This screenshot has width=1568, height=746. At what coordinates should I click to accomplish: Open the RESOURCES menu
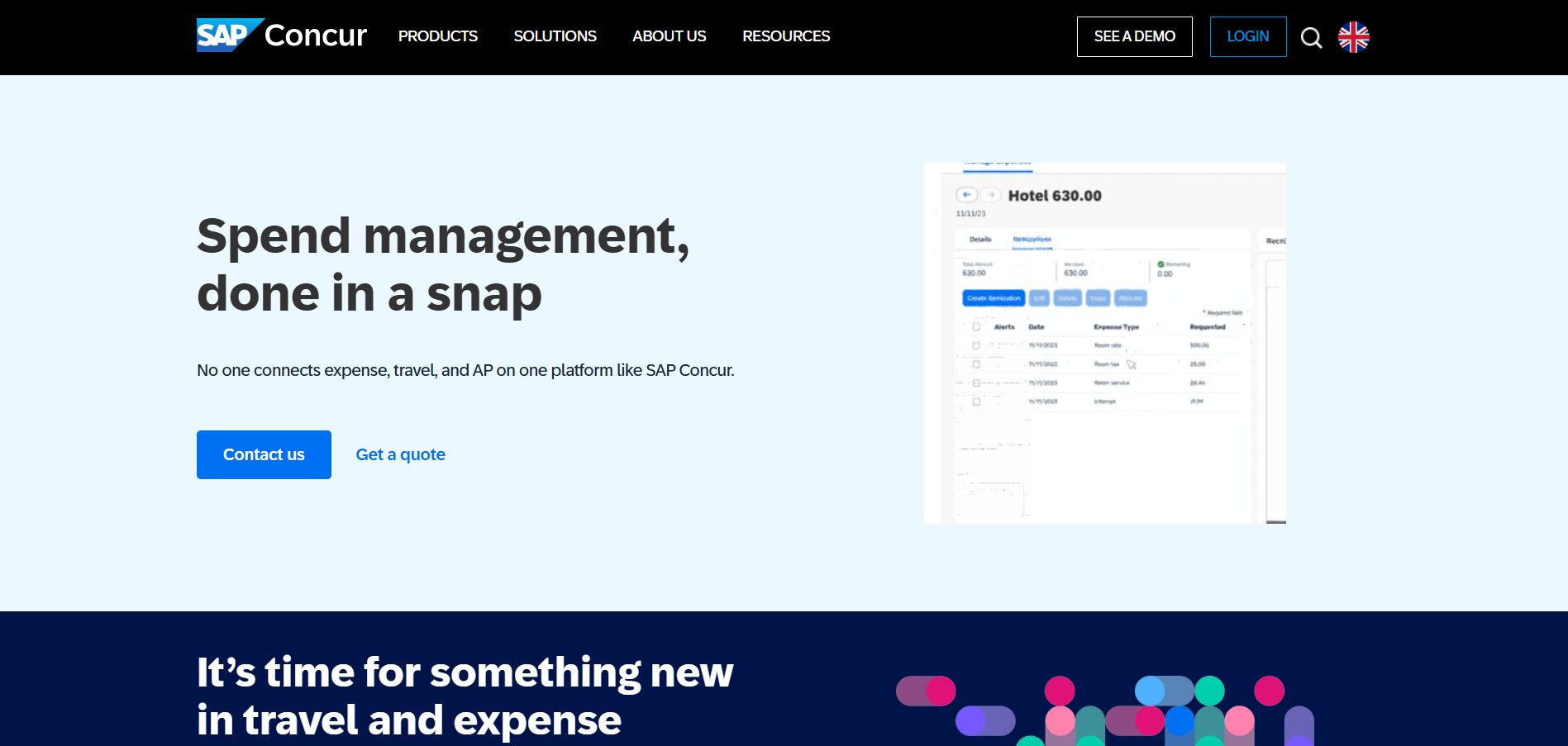(x=786, y=36)
